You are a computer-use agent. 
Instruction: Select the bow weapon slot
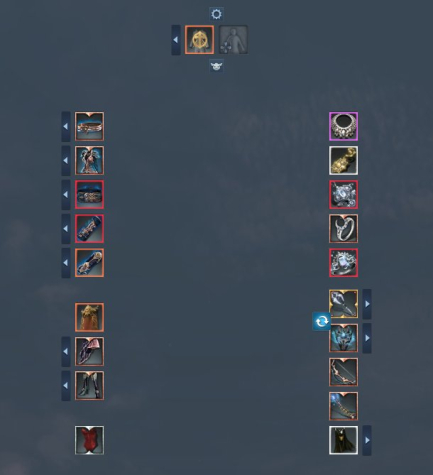(343, 372)
